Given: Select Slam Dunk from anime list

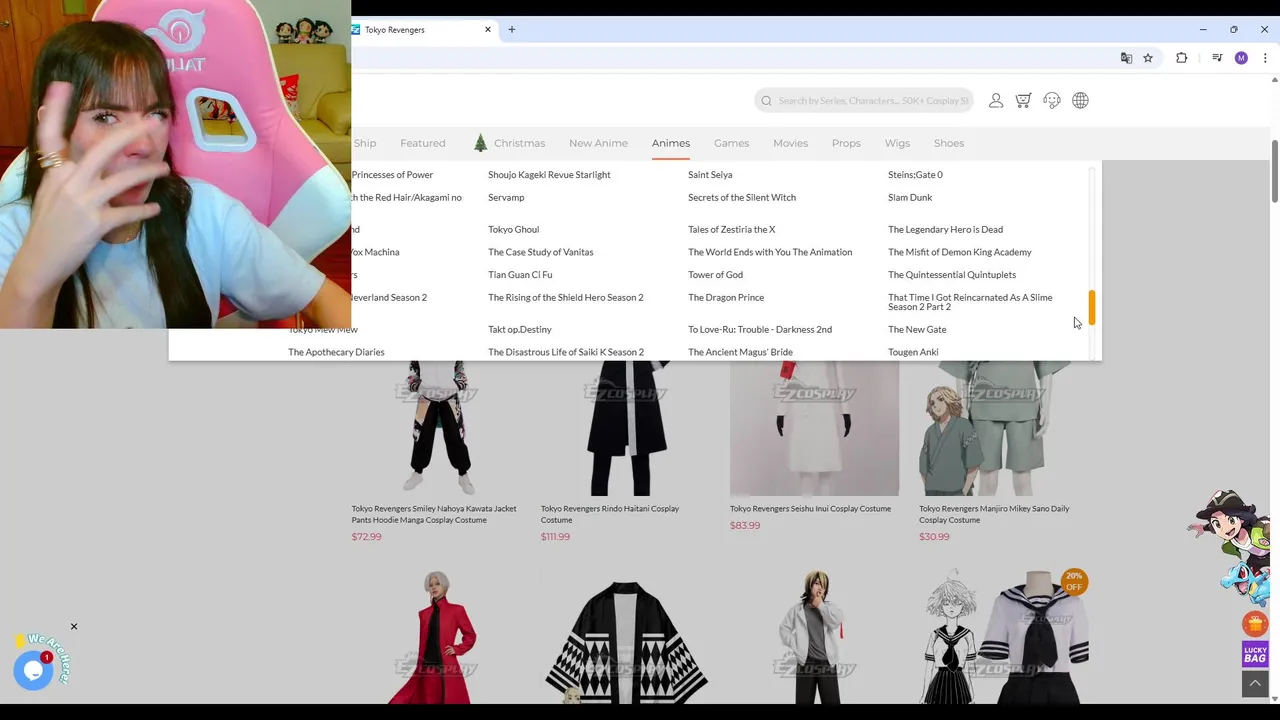Looking at the screenshot, I should [x=910, y=197].
